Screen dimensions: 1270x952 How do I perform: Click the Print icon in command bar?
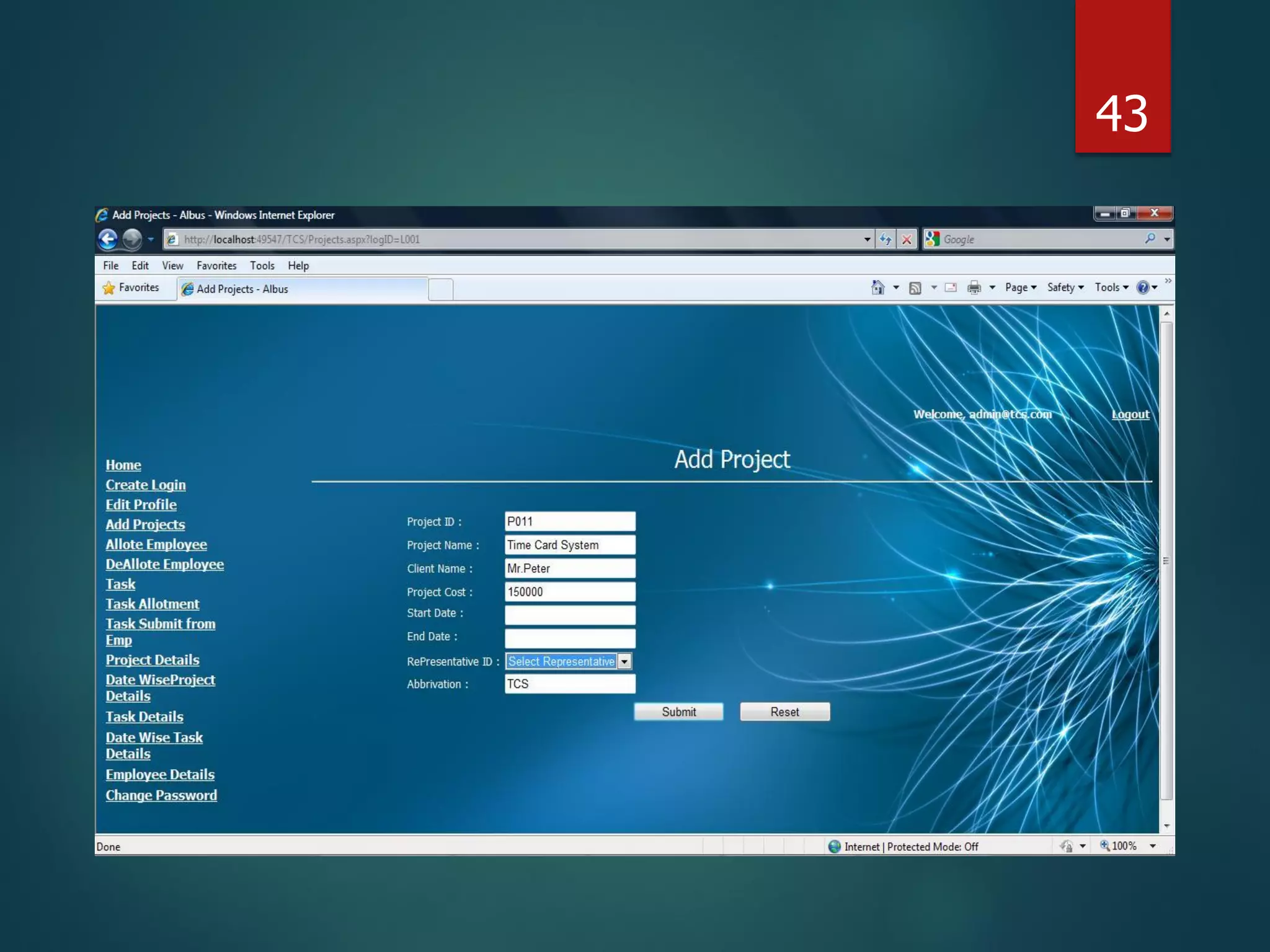(974, 288)
